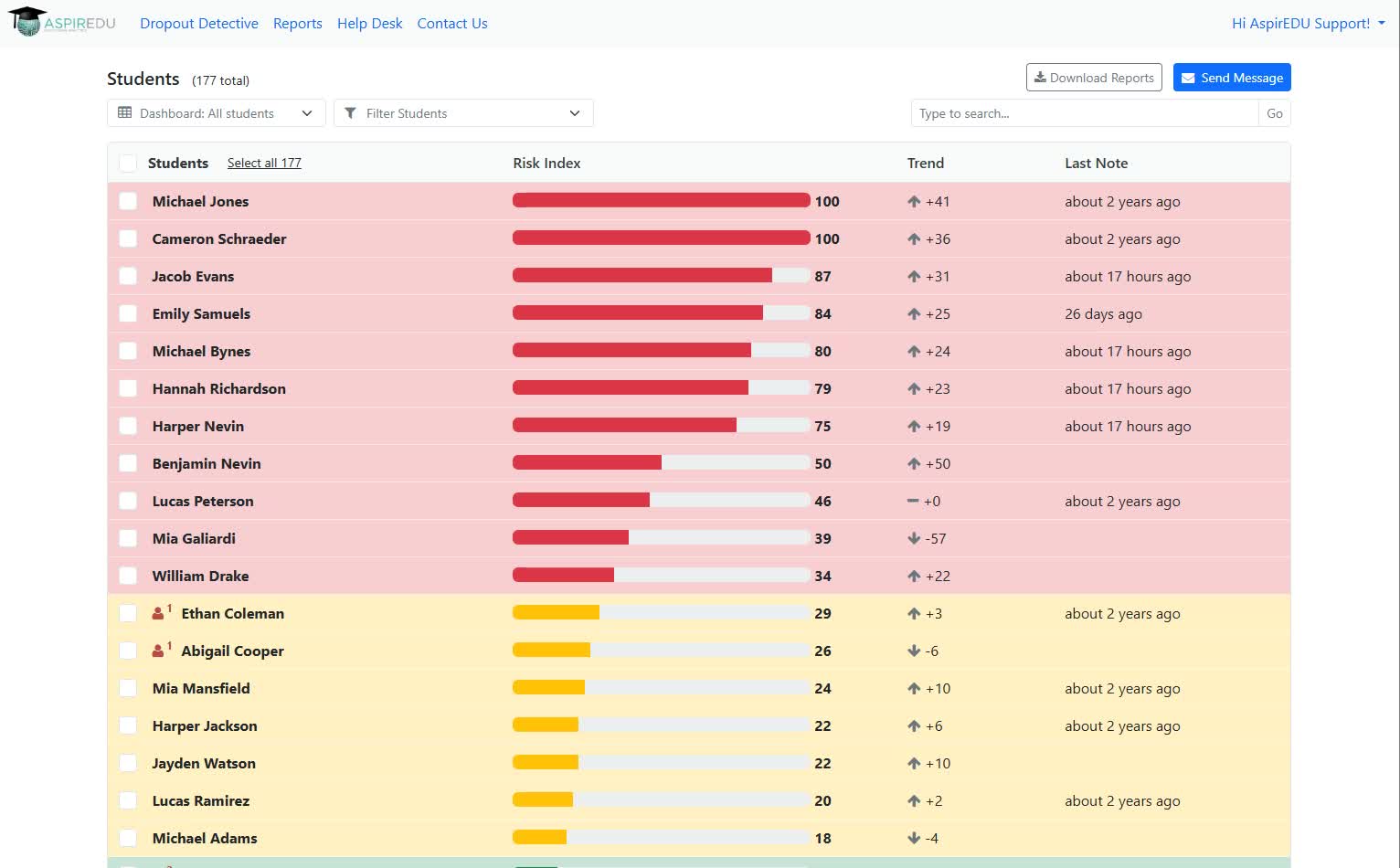The image size is (1400, 868).
Task: Click the Select all 177 link
Action: 264,163
